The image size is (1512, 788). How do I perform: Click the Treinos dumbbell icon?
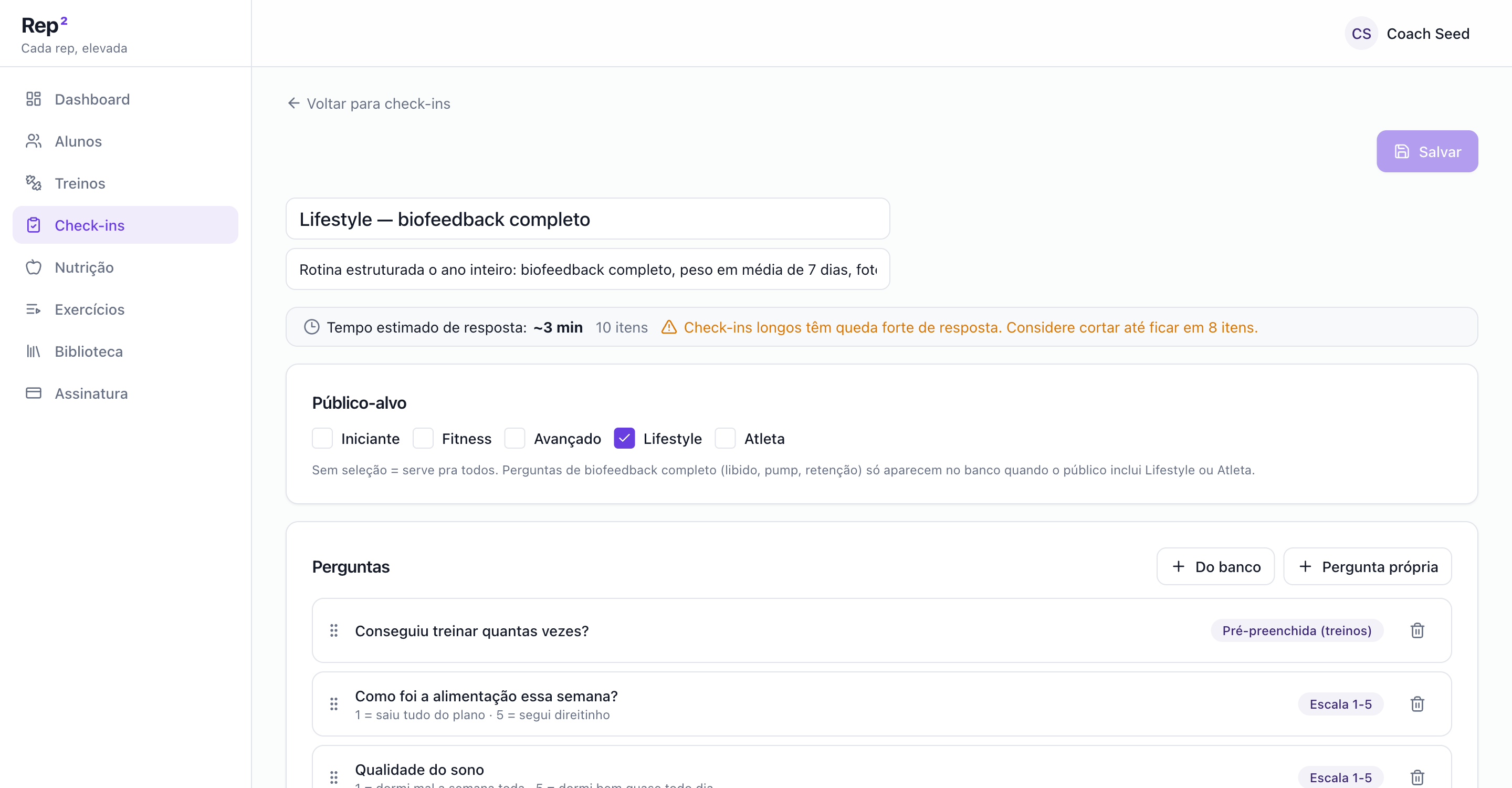tap(34, 183)
